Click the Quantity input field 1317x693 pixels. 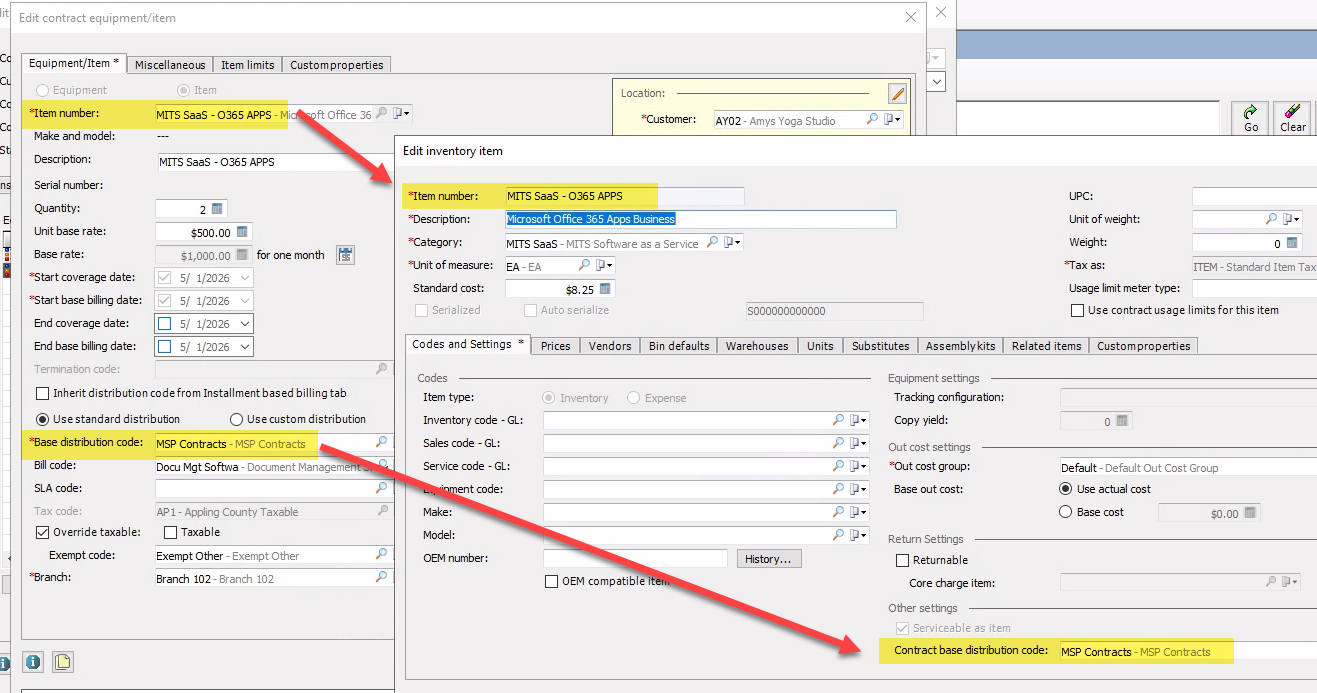click(182, 209)
